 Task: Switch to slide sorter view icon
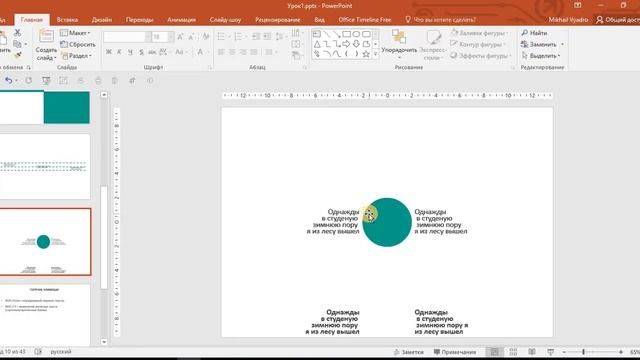click(x=513, y=351)
